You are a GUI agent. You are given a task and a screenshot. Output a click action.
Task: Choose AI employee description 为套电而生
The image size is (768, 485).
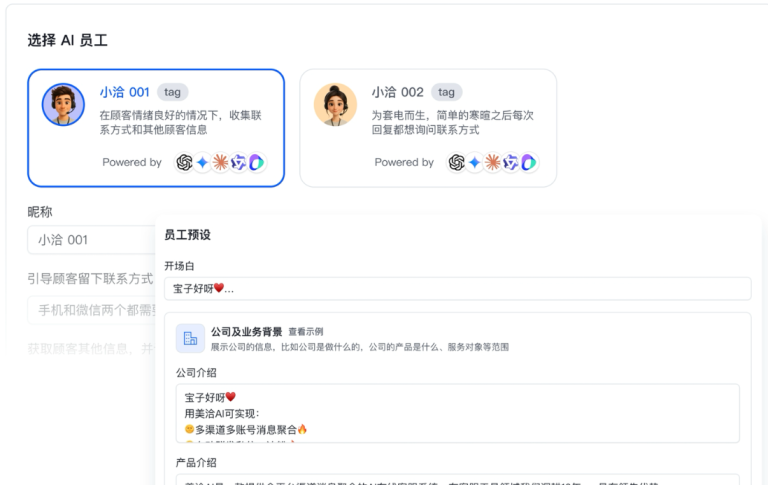[x=453, y=122]
